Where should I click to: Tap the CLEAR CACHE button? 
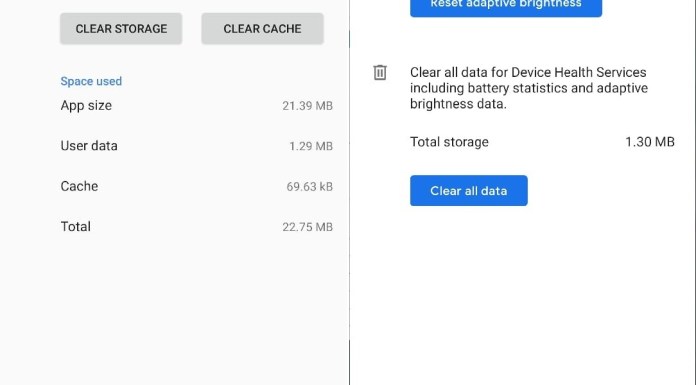coord(262,29)
